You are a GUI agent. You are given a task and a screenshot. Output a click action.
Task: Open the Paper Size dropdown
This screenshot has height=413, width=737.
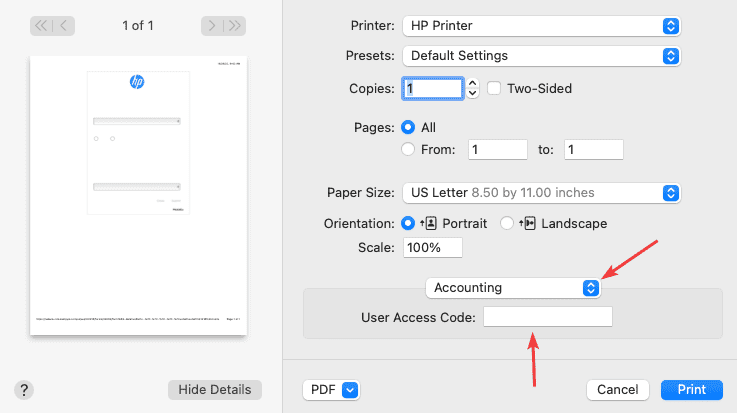point(541,193)
